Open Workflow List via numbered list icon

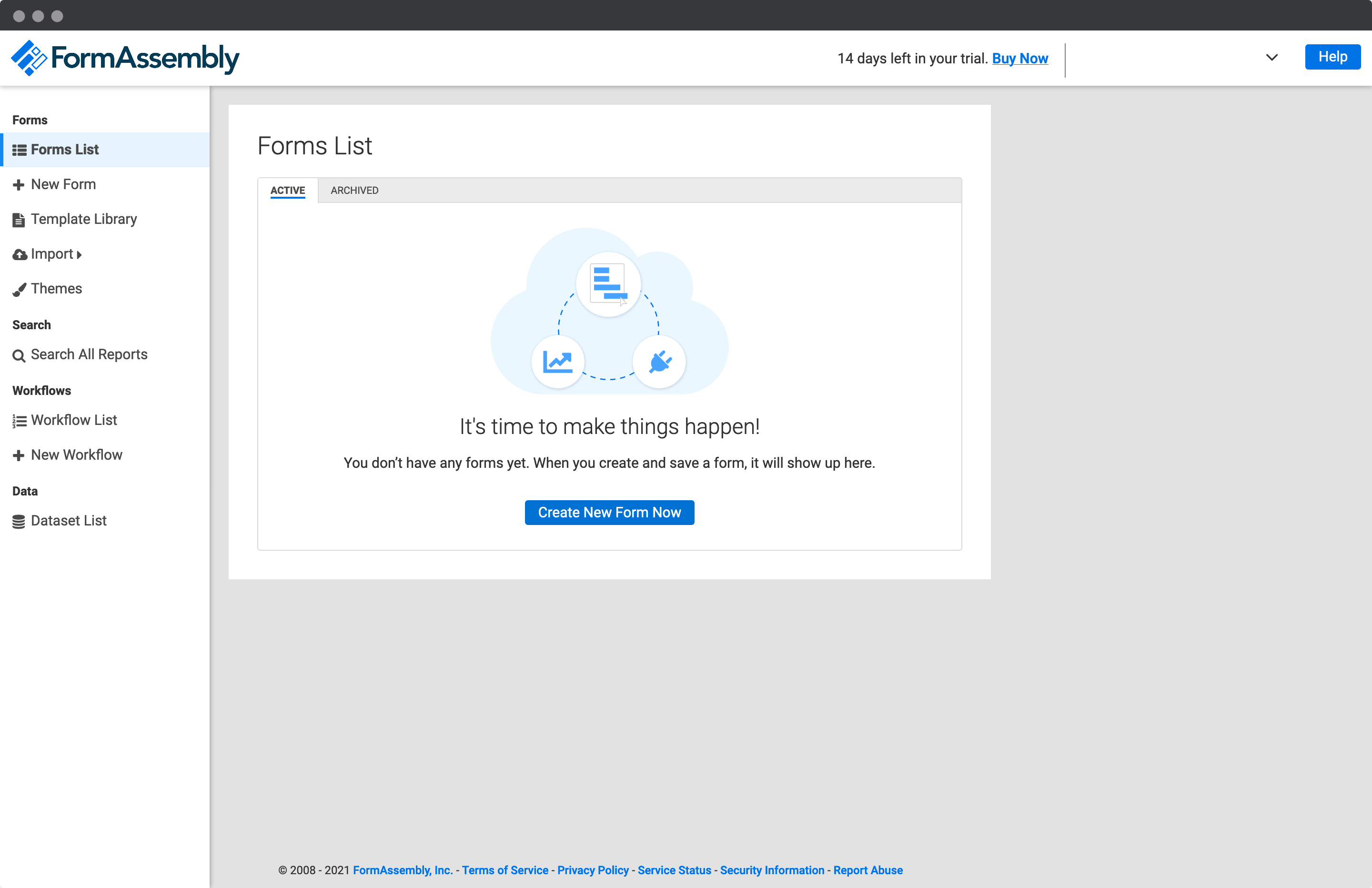tap(19, 420)
